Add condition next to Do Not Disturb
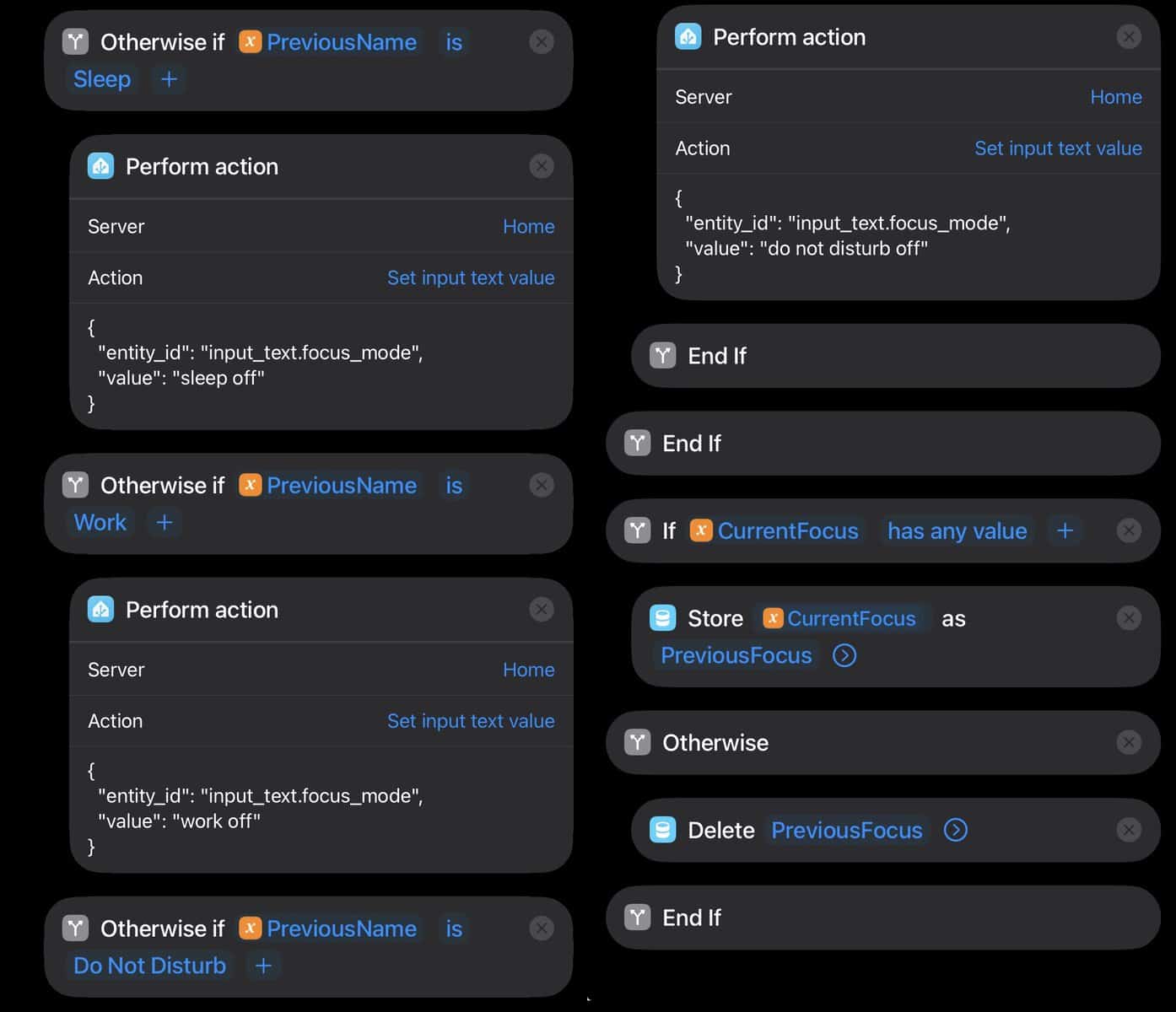Viewport: 1176px width, 1012px height. pyautogui.click(x=263, y=966)
